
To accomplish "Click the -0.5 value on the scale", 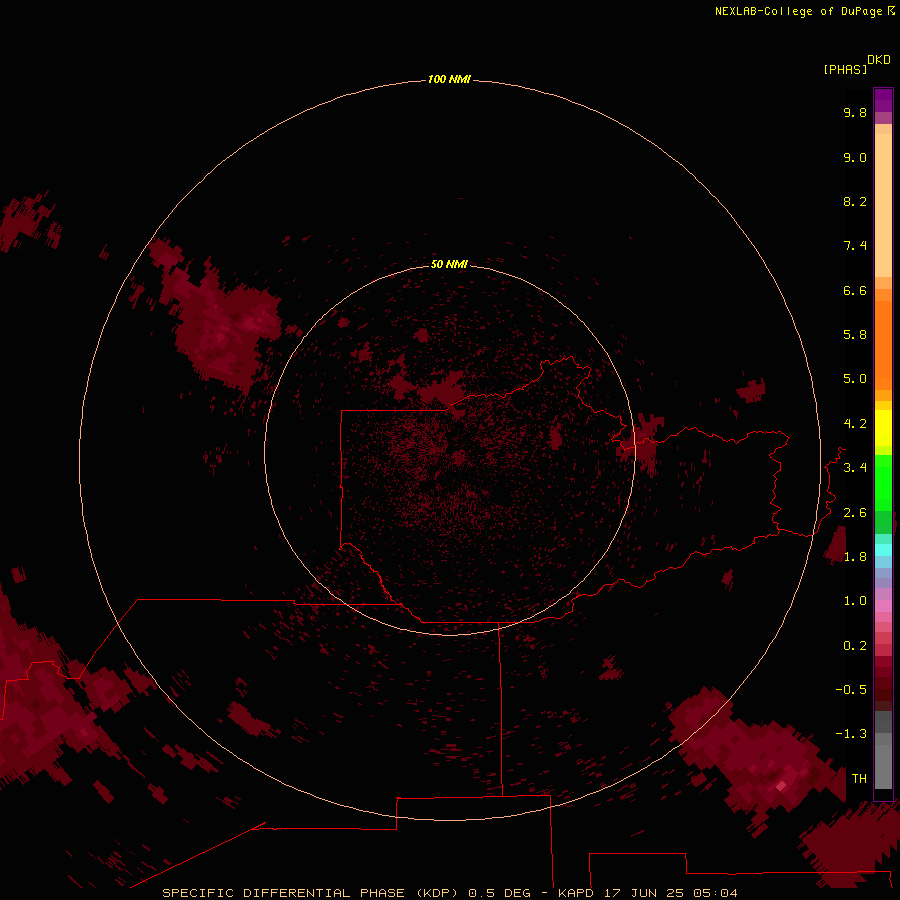I will [x=851, y=690].
